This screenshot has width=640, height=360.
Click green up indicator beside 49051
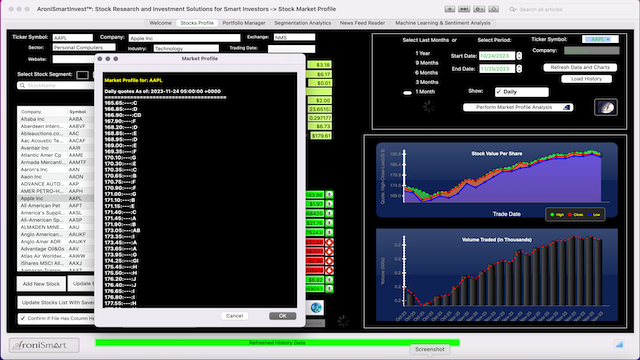click(329, 289)
